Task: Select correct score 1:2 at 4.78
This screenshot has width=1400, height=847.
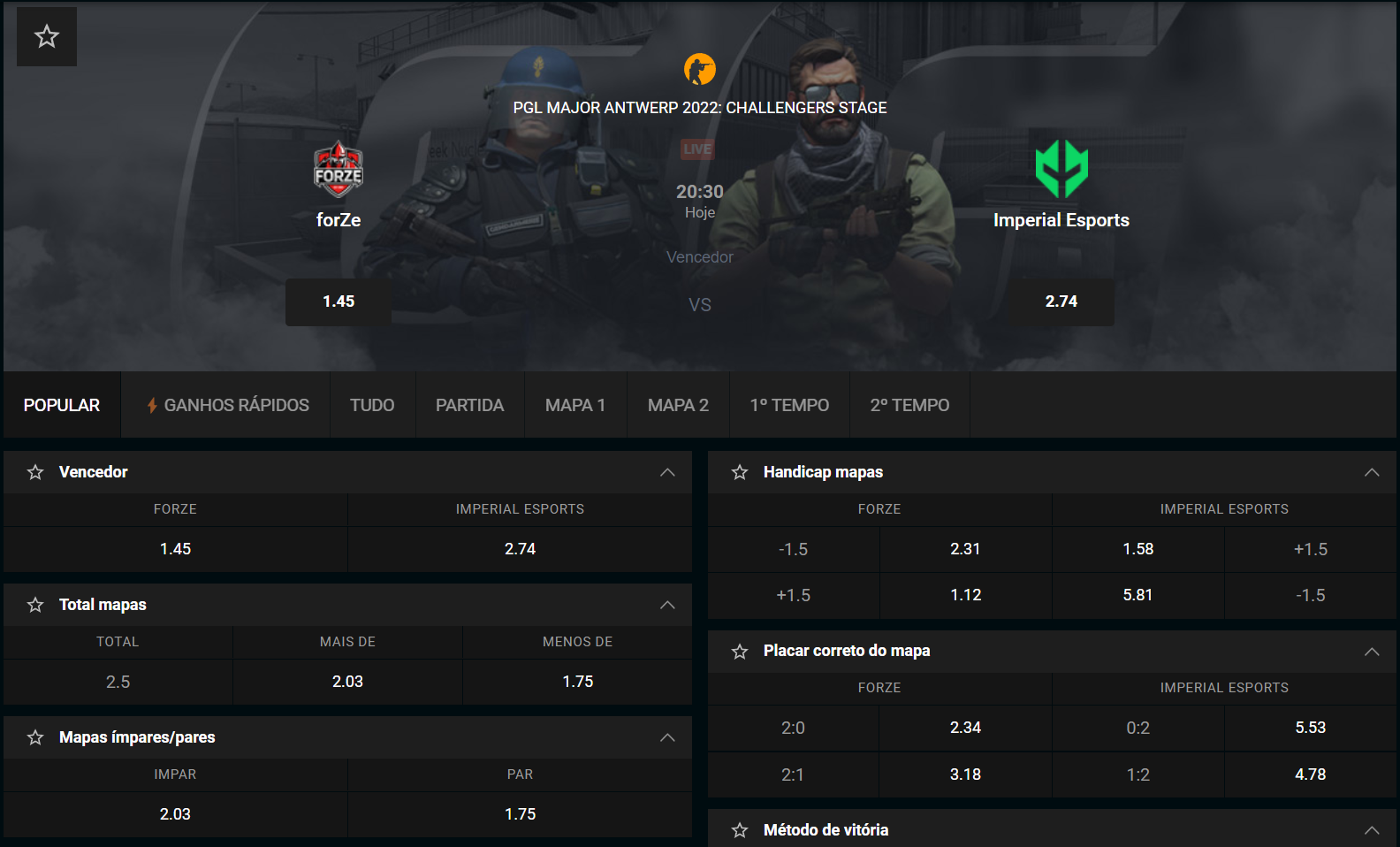Action: pos(1310,775)
